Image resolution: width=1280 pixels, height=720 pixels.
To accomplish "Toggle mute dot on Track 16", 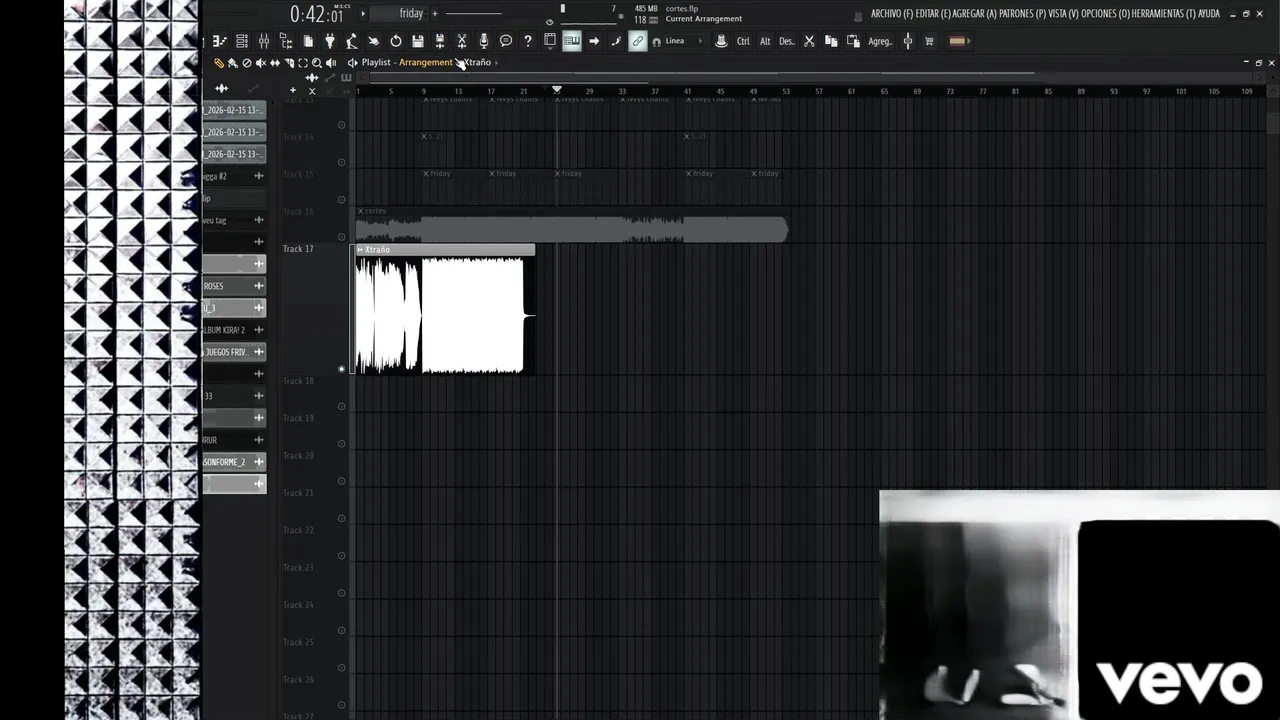I will click(341, 237).
